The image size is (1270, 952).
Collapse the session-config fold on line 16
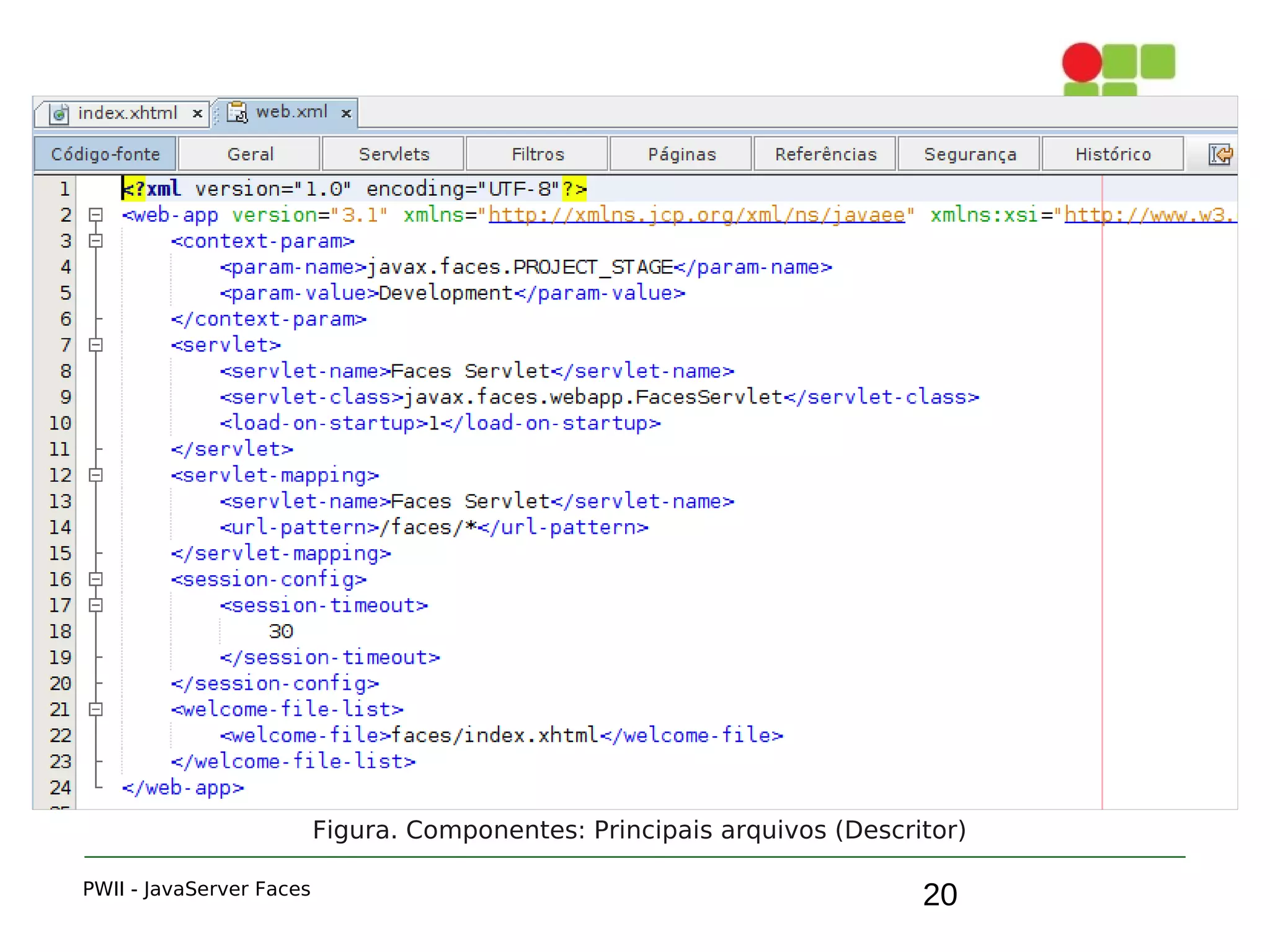pyautogui.click(x=95, y=580)
